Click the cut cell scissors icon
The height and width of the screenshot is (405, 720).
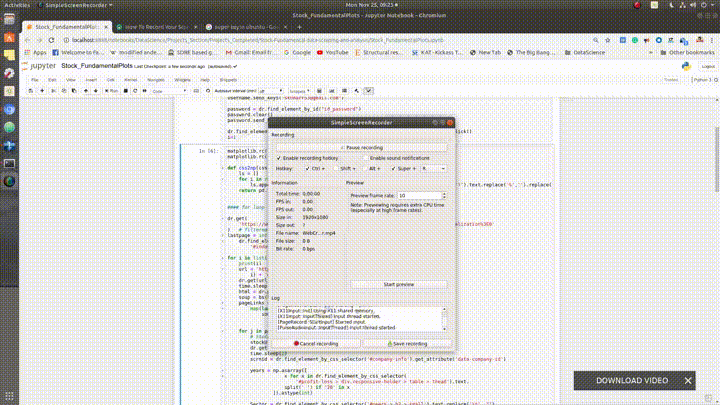[x=54, y=90]
